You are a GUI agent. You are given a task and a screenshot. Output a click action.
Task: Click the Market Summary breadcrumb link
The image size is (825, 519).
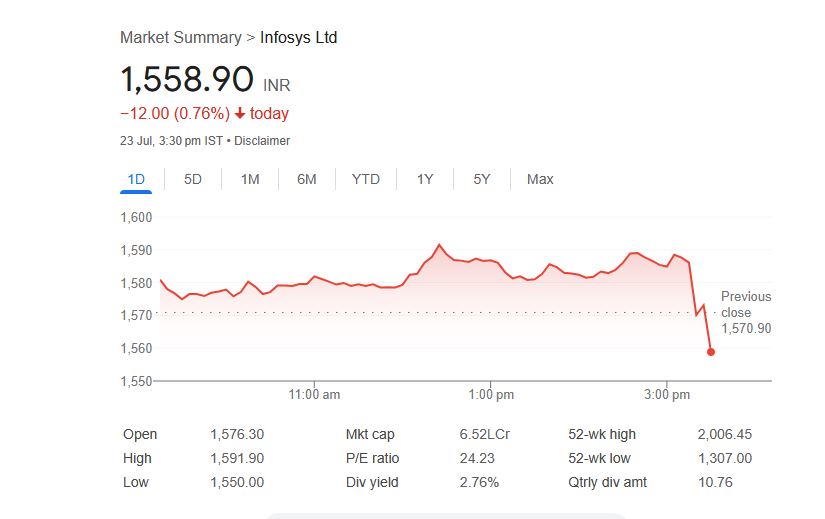click(180, 37)
